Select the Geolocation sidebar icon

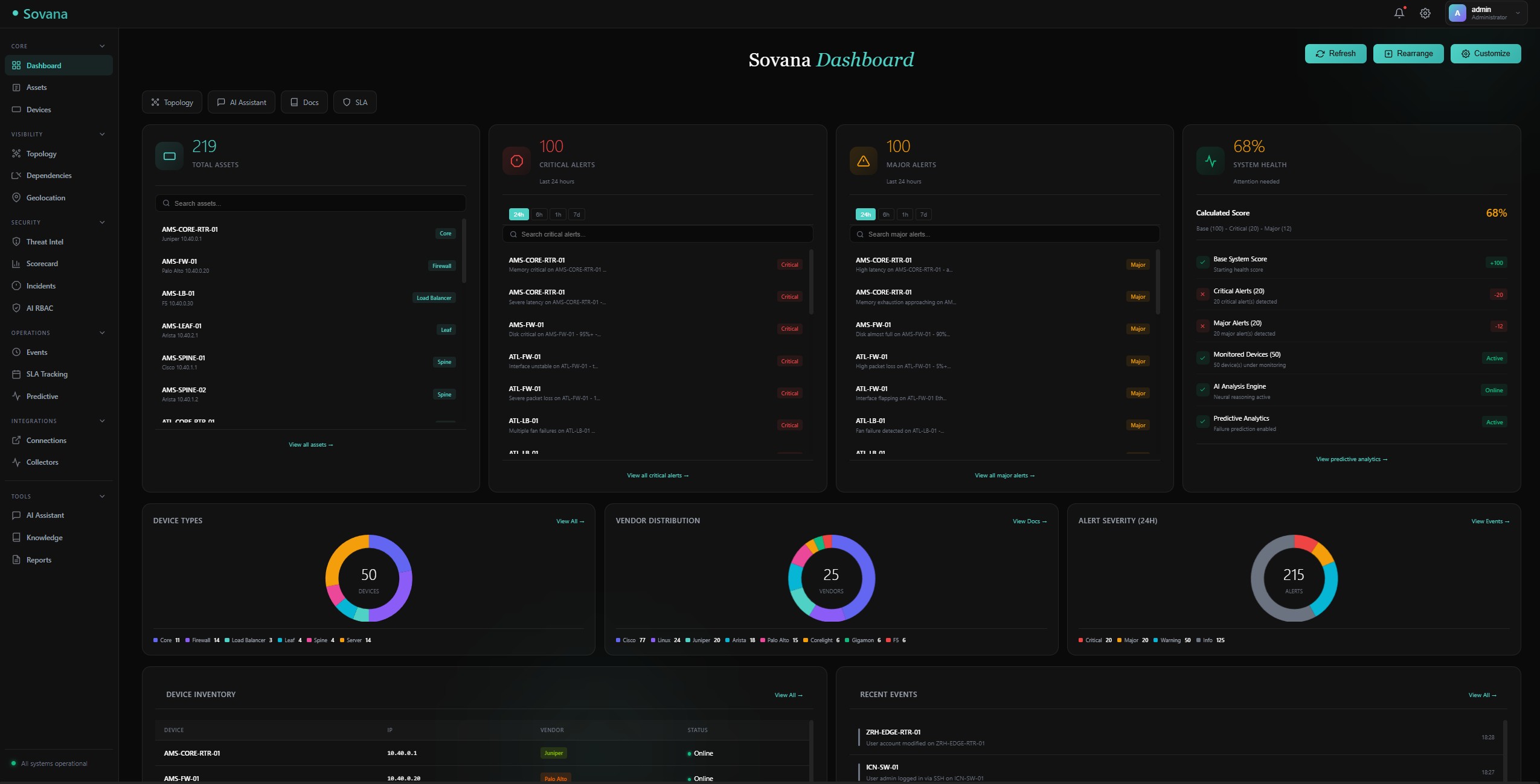pyautogui.click(x=16, y=197)
